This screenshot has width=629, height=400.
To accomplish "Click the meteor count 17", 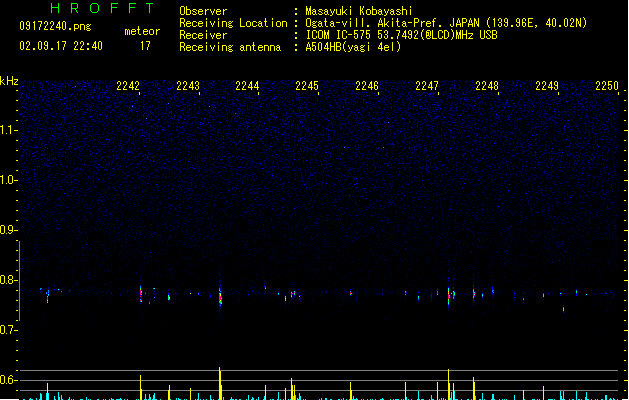I will 145,46.
